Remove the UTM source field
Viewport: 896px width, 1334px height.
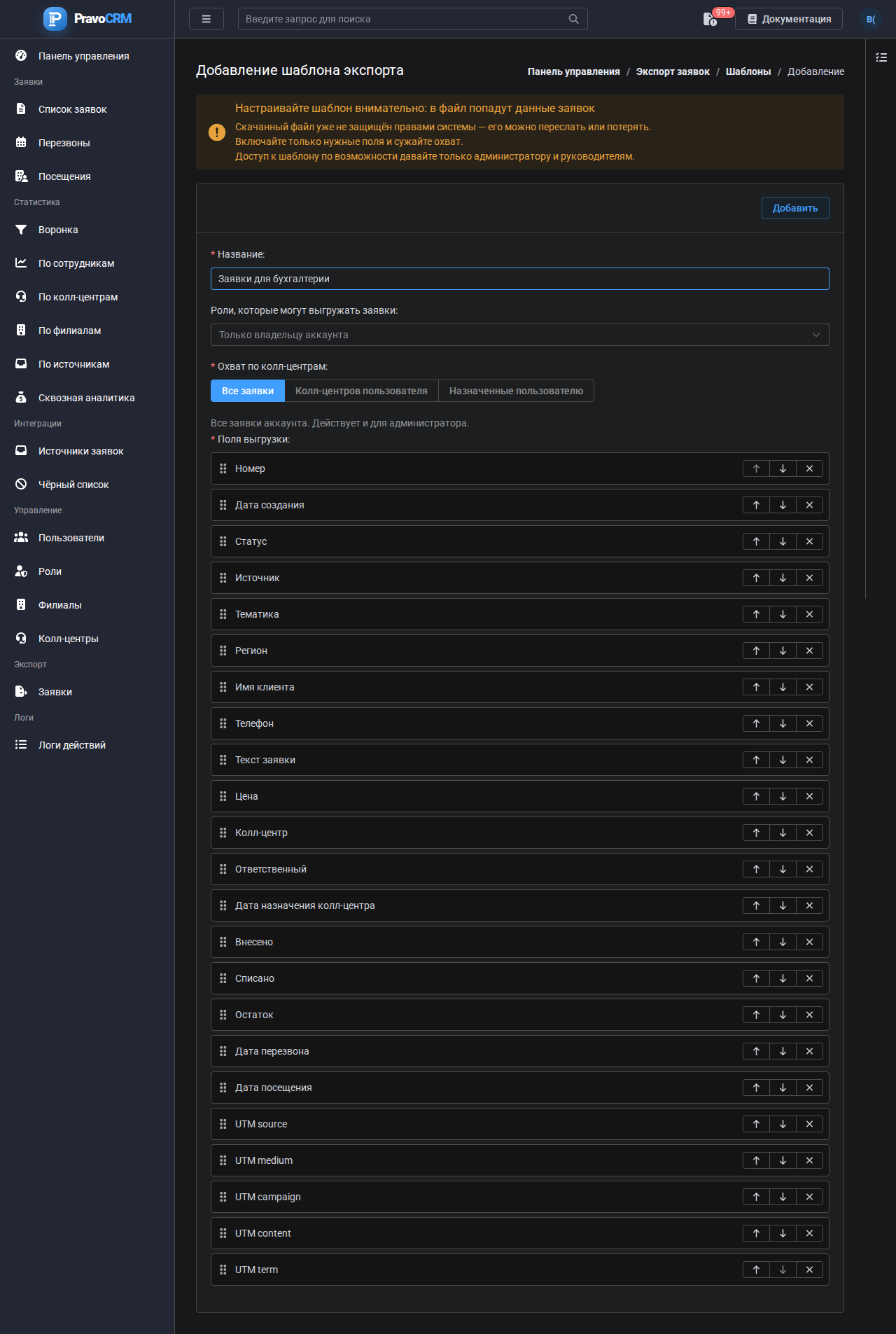pyautogui.click(x=809, y=1124)
